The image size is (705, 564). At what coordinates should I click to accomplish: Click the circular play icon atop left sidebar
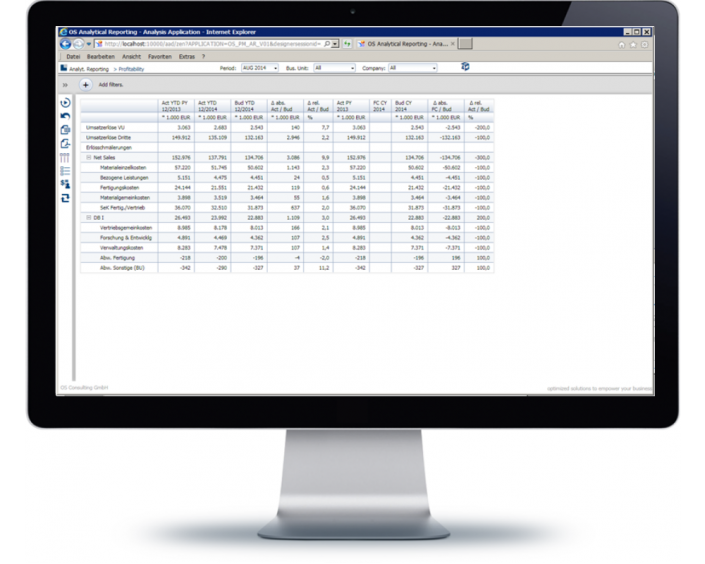pos(66,103)
